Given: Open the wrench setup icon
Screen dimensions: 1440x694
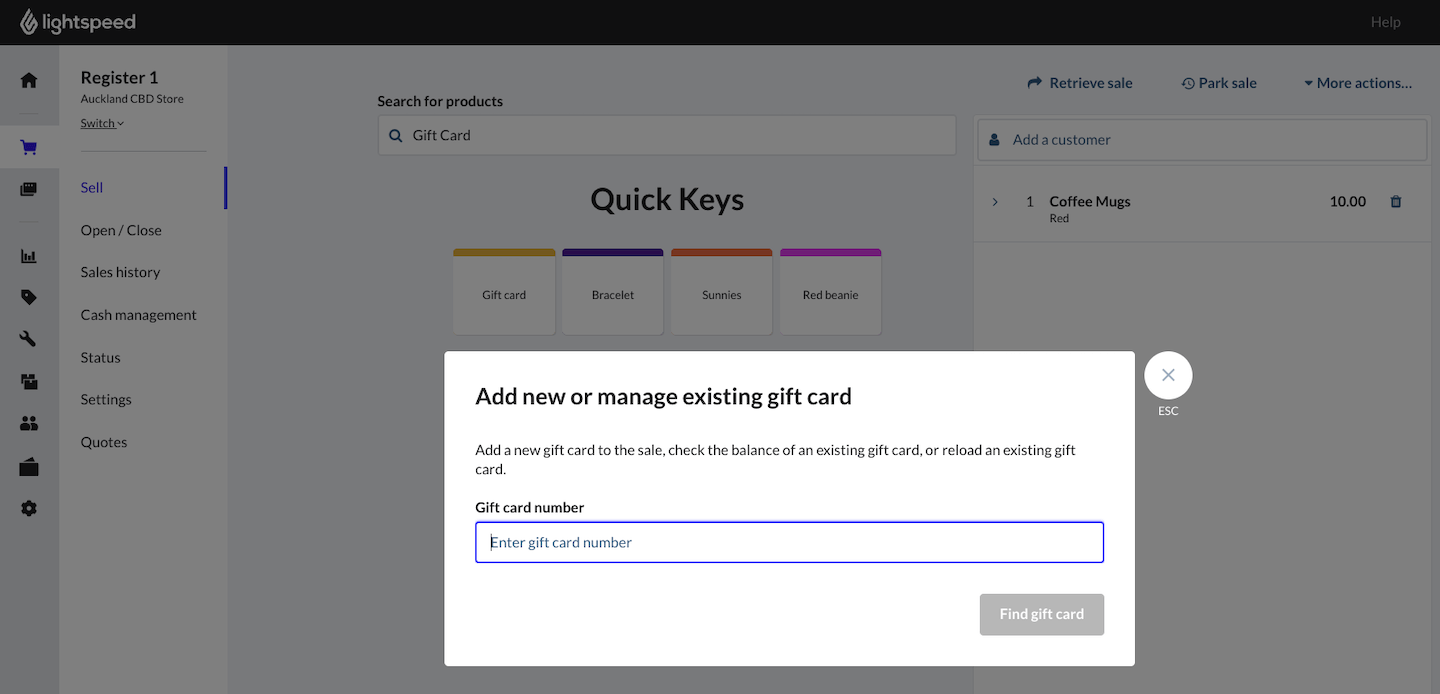Looking at the screenshot, I should pos(29,339).
